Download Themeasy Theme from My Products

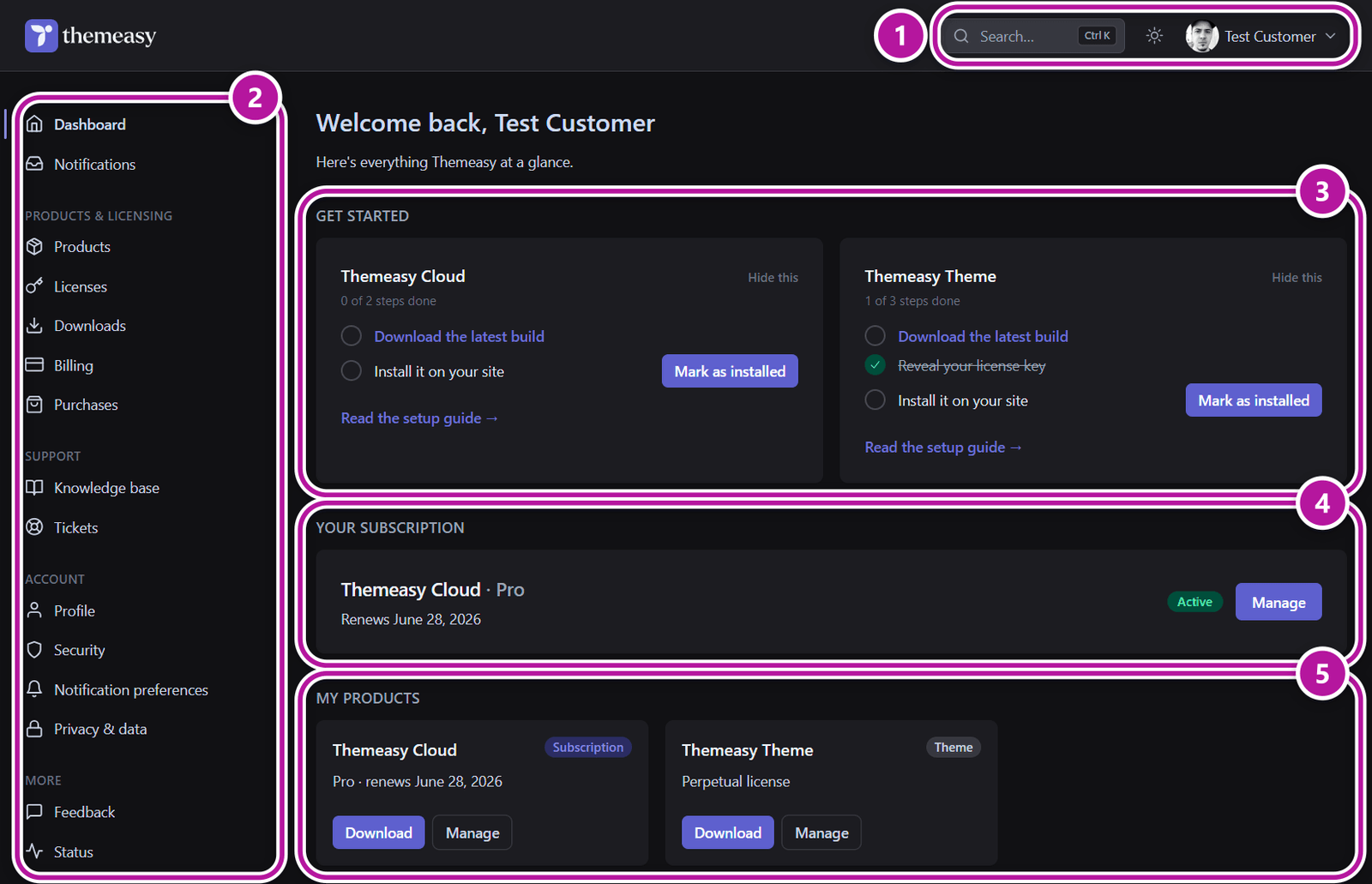pos(727,833)
